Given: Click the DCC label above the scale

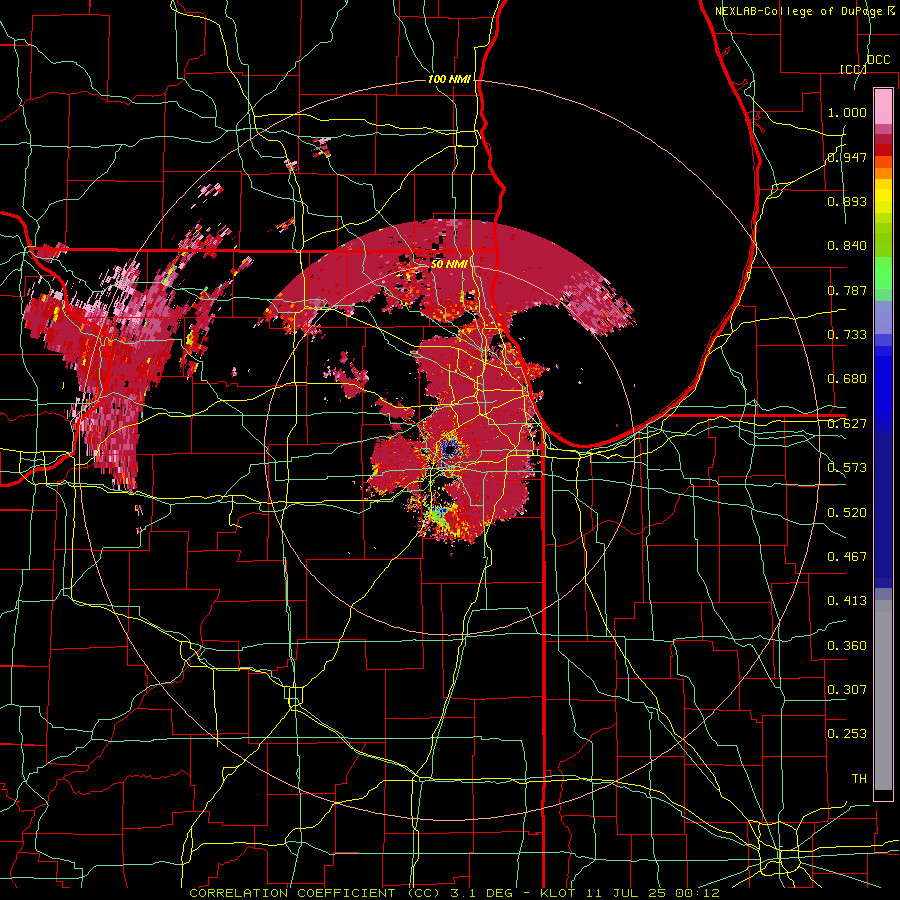Looking at the screenshot, I should tap(878, 60).
